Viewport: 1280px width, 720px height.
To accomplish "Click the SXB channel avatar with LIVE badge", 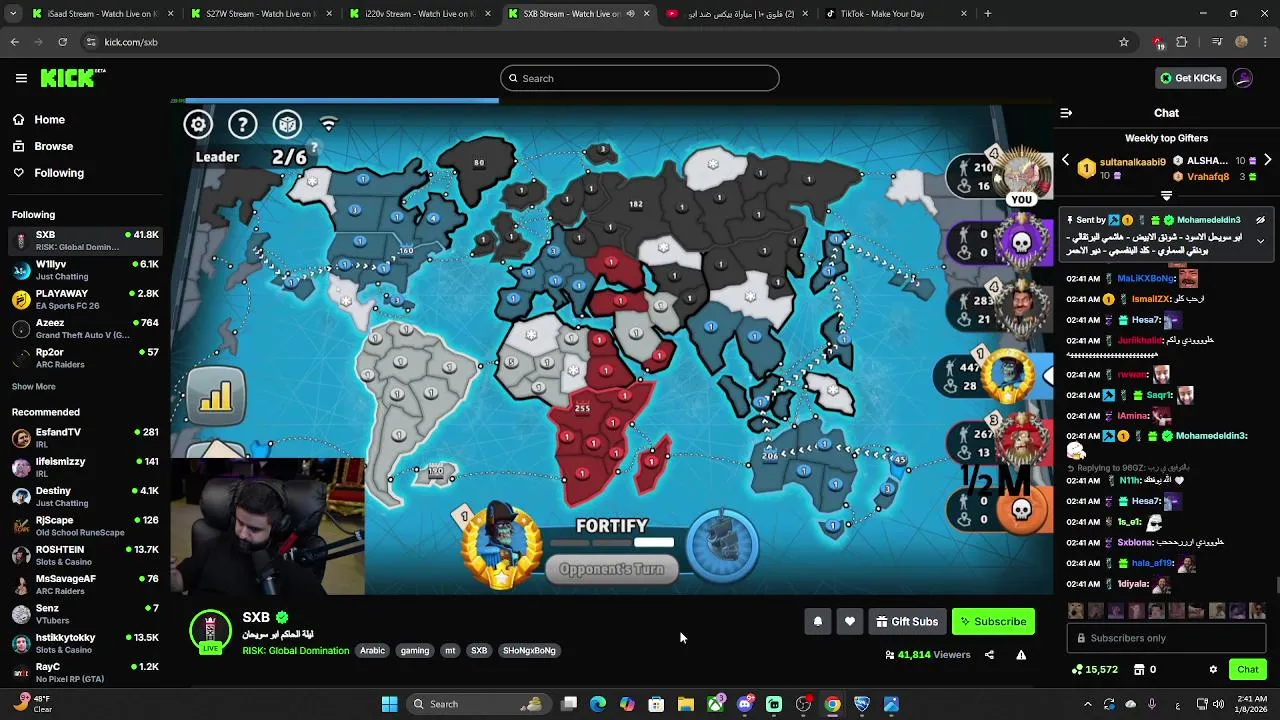I will coord(210,632).
